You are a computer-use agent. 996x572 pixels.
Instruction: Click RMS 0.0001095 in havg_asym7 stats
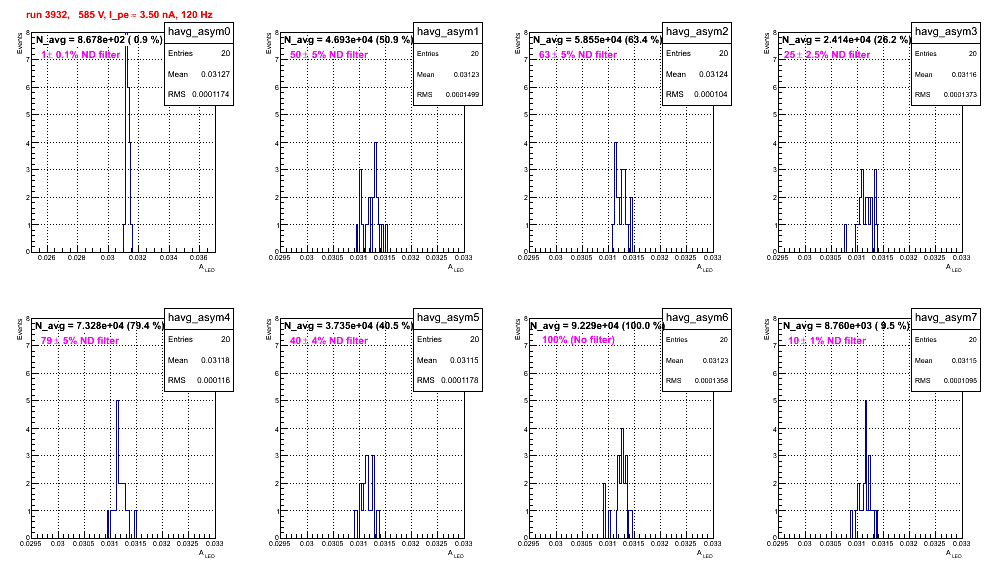pyautogui.click(x=946, y=381)
